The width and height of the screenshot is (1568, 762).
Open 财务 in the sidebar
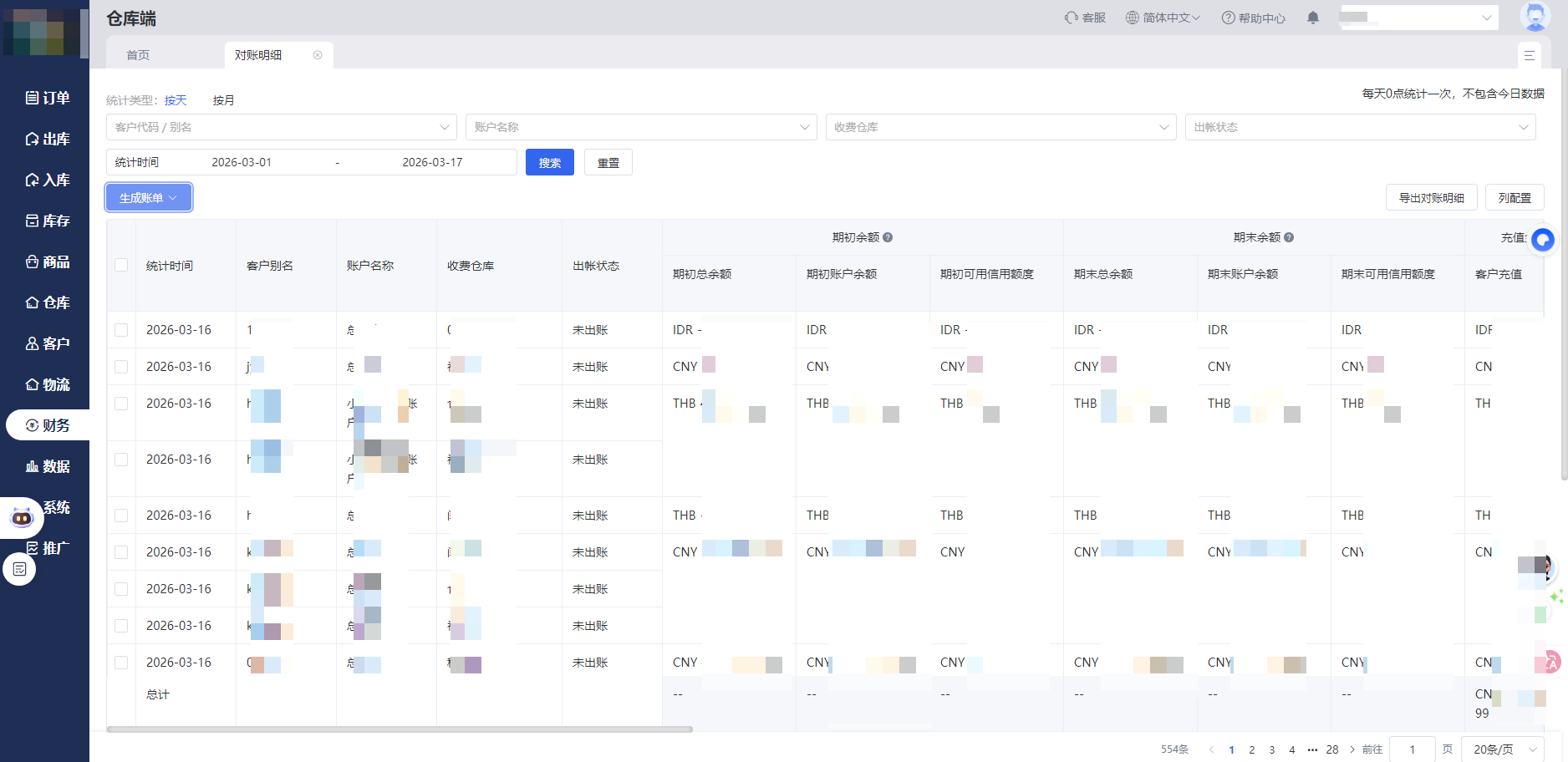click(x=48, y=425)
